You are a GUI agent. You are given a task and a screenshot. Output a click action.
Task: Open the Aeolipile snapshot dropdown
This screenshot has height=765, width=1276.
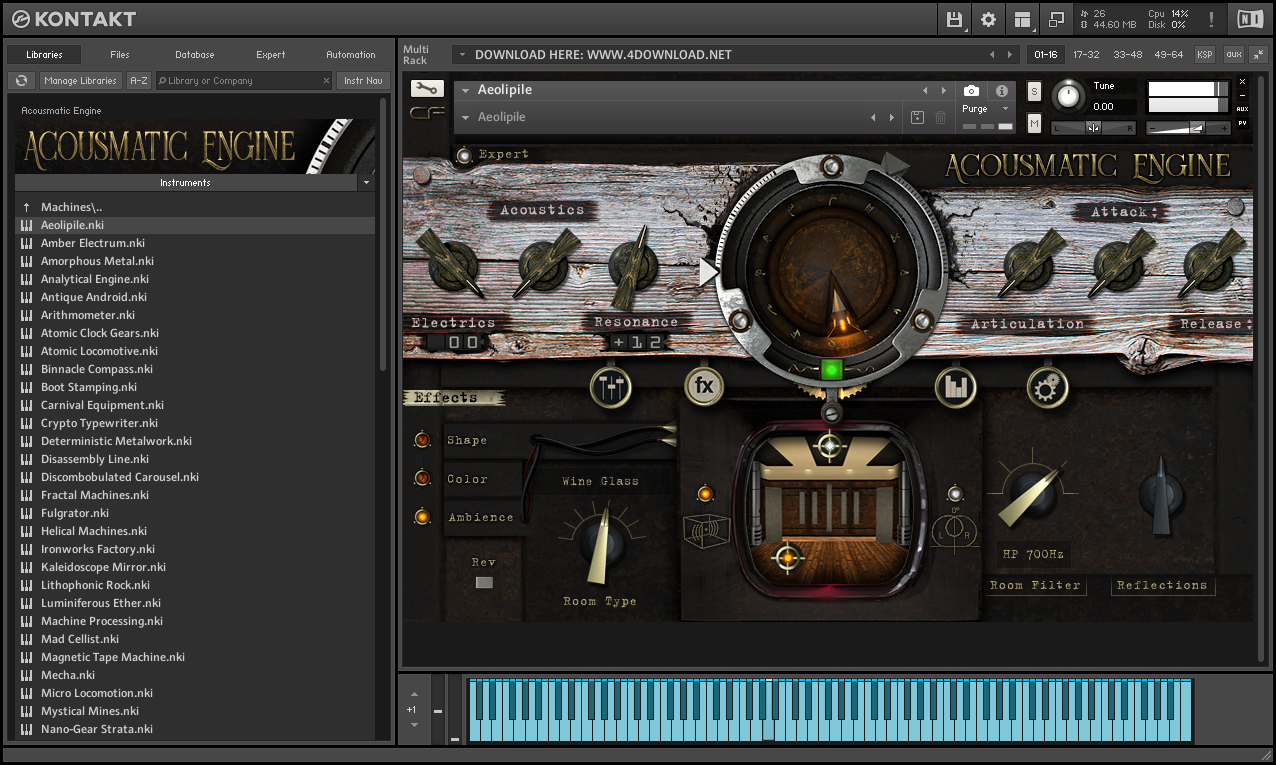466,118
